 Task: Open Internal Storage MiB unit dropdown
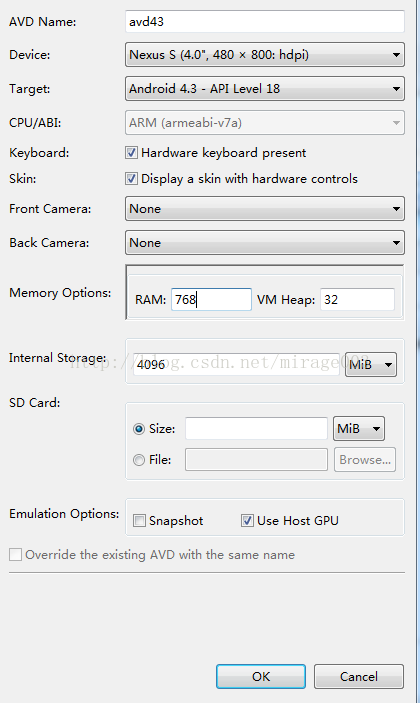(371, 365)
